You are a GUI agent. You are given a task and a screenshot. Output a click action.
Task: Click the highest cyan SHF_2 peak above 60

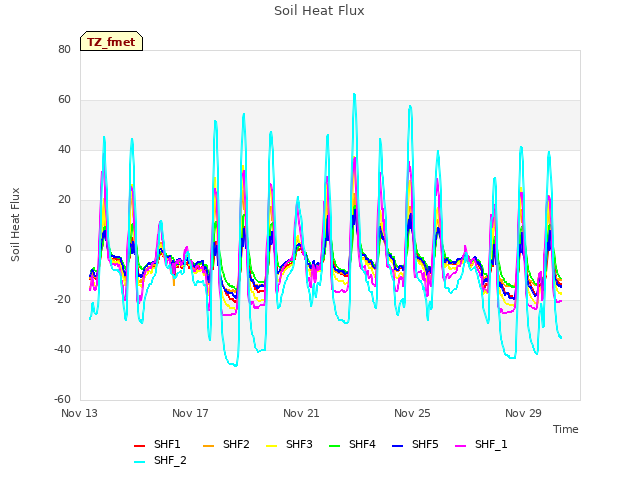[x=354, y=94]
